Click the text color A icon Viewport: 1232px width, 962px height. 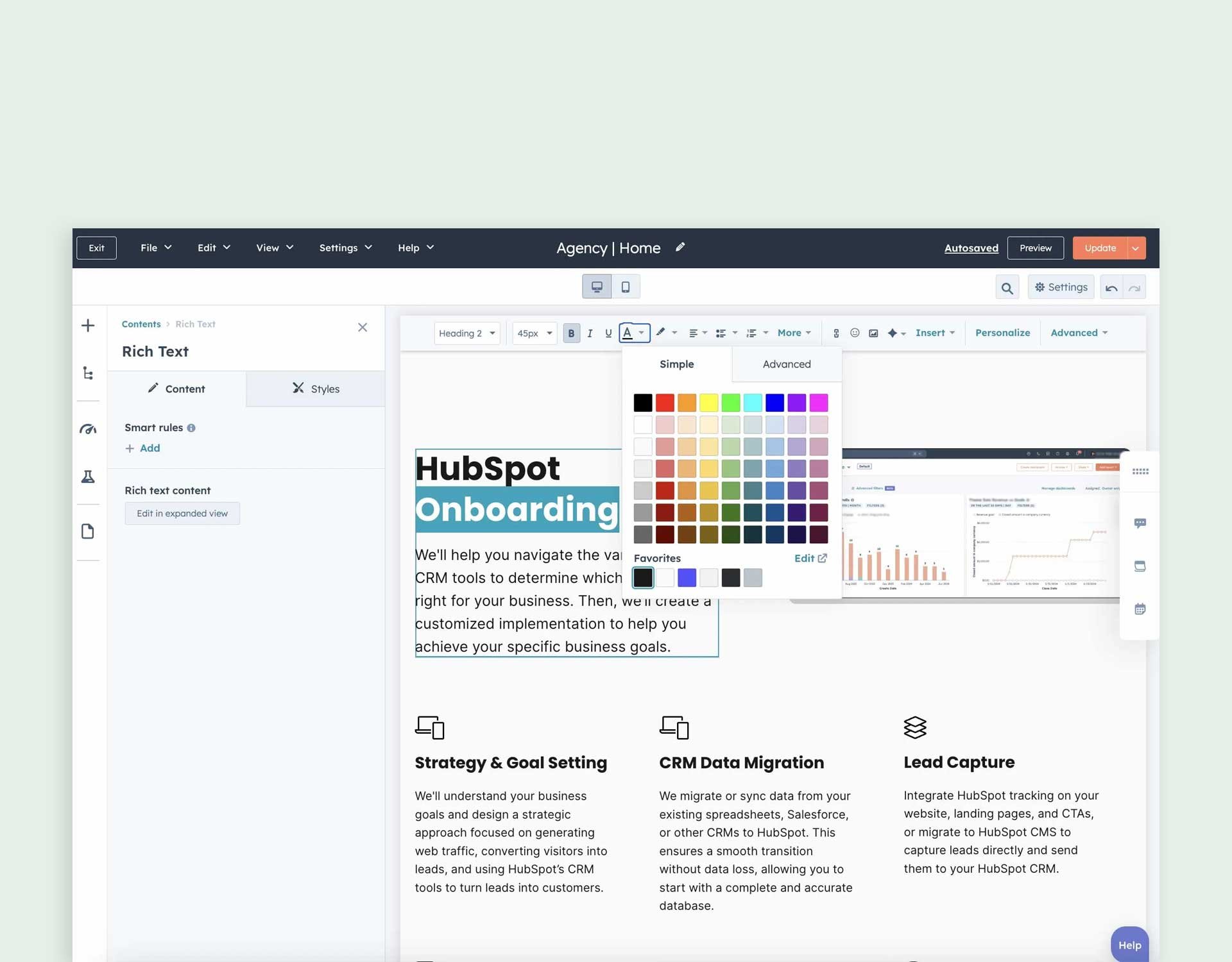point(628,333)
